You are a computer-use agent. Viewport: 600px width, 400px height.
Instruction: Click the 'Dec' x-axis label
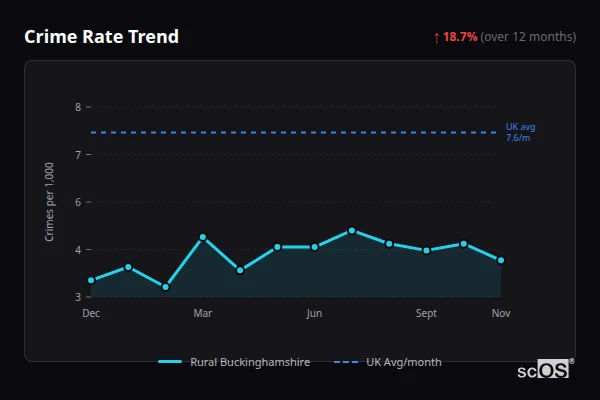pyautogui.click(x=91, y=313)
